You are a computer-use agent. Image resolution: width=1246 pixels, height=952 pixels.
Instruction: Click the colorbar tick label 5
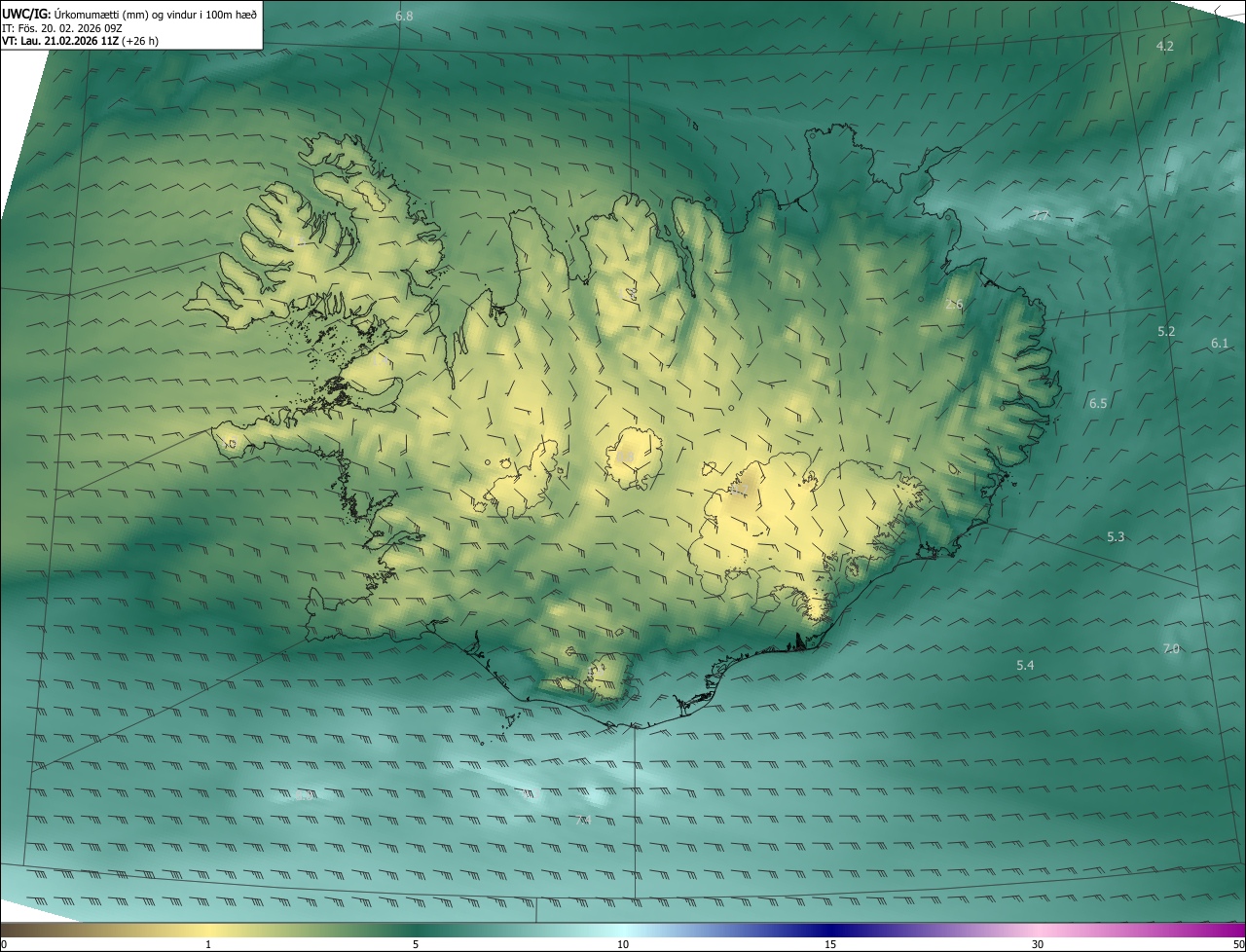[x=416, y=945]
